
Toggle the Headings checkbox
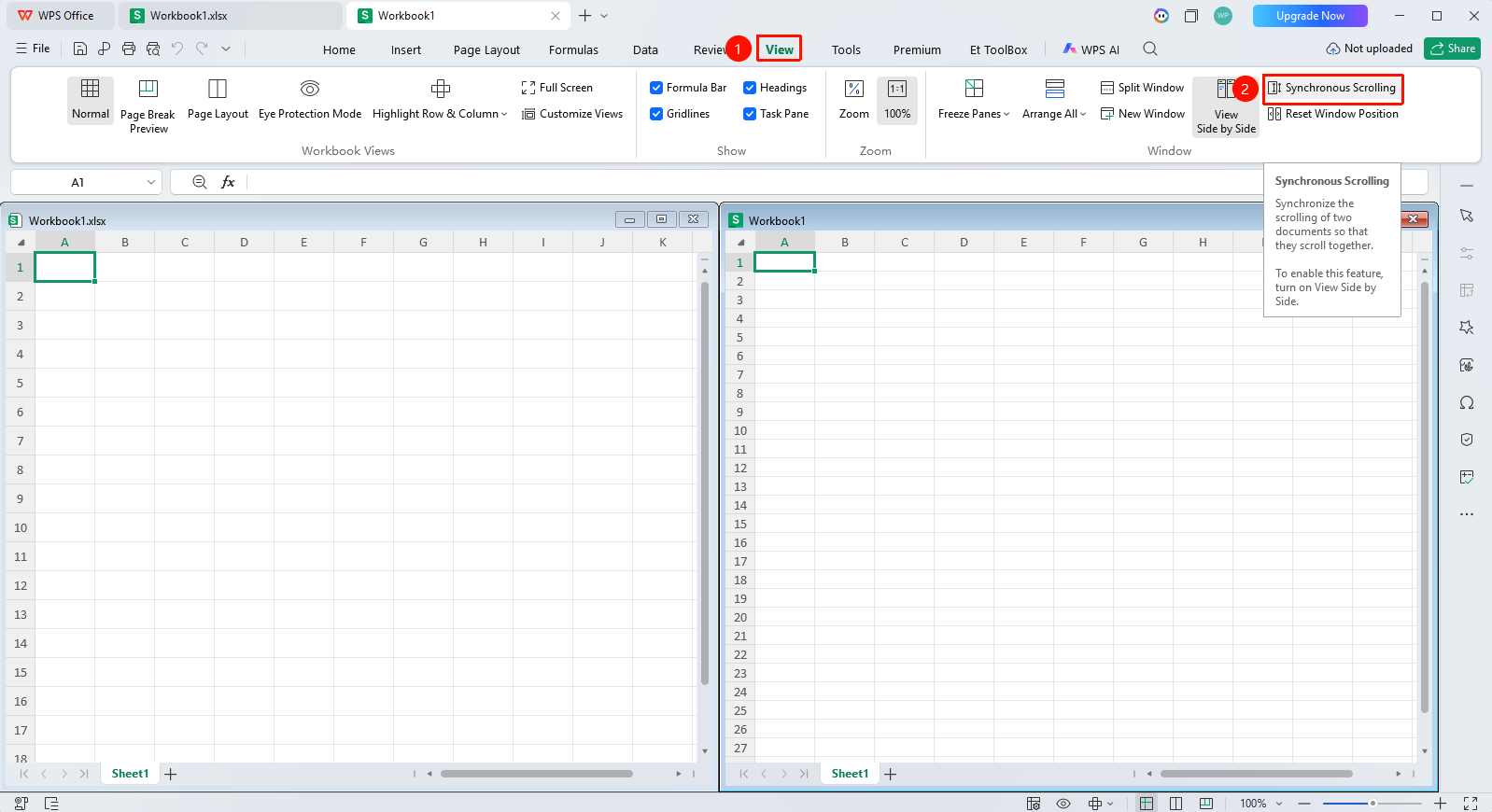750,88
